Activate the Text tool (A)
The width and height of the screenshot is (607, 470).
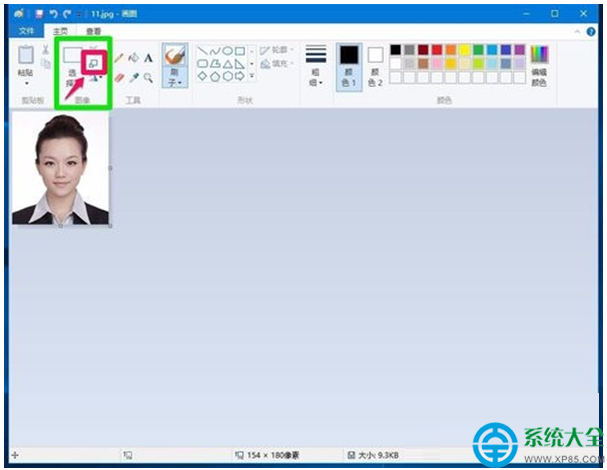coord(148,58)
